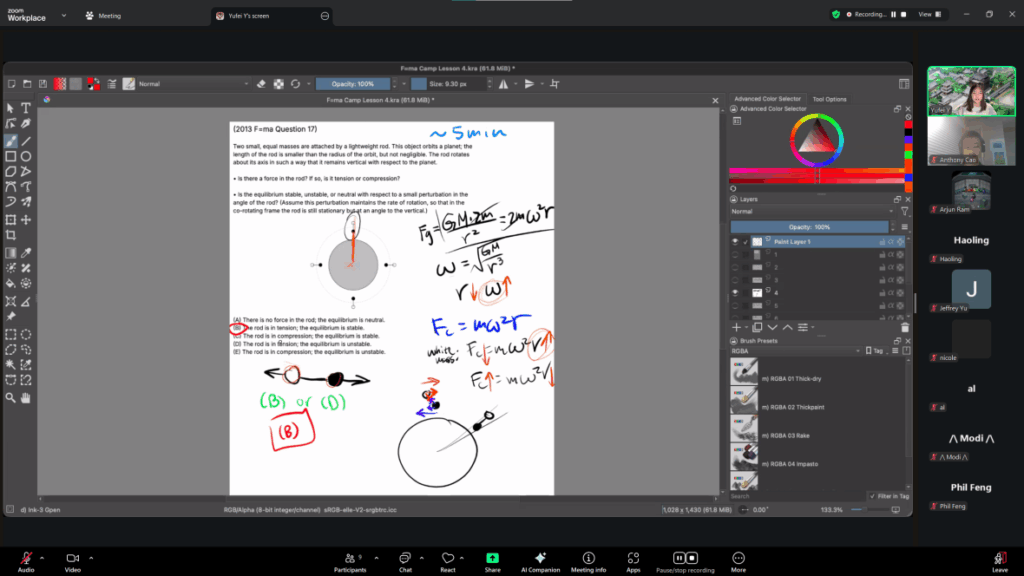The width and height of the screenshot is (1024, 576).
Task: Click the eraser mode icon in toolbar
Action: pyautogui.click(x=261, y=84)
